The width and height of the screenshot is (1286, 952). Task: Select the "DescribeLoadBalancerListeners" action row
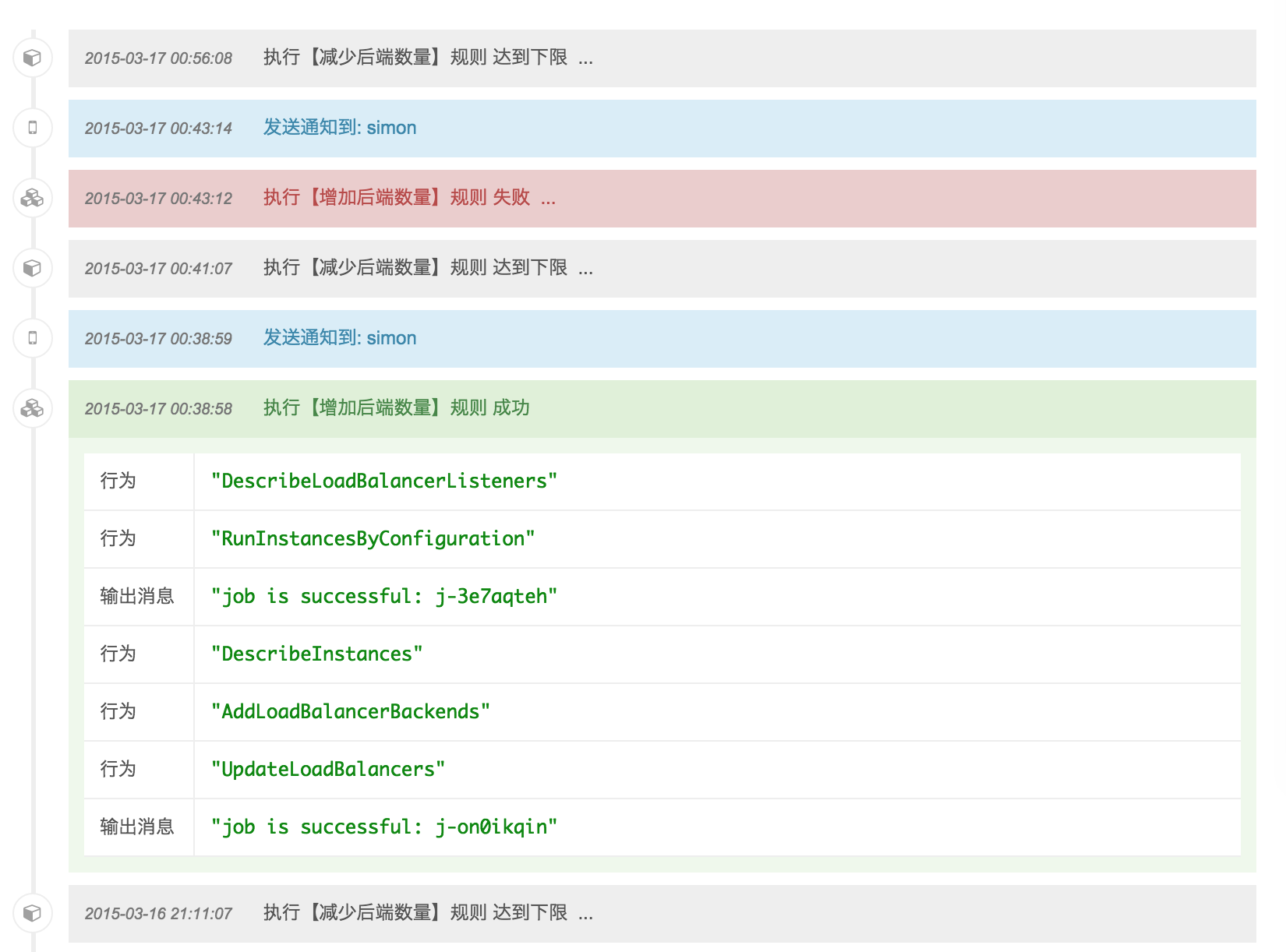(383, 481)
